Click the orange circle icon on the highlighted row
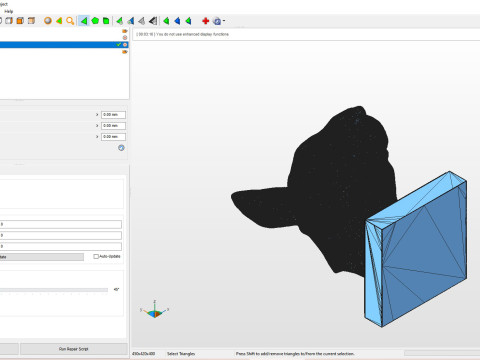The height and width of the screenshot is (360, 480). point(125,44)
